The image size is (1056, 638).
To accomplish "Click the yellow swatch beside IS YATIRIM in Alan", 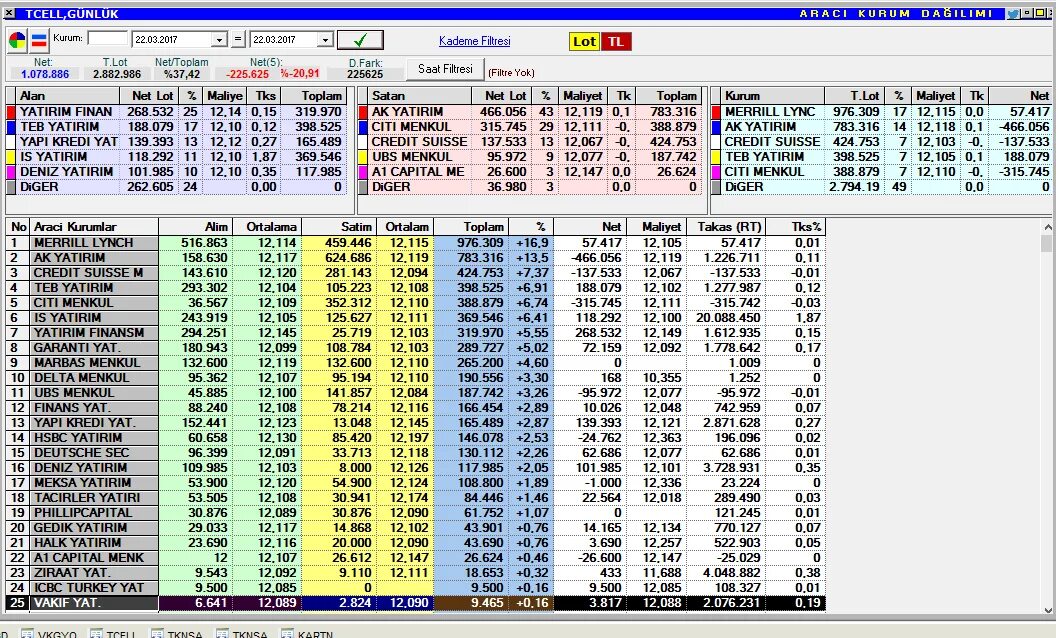I will 11,157.
